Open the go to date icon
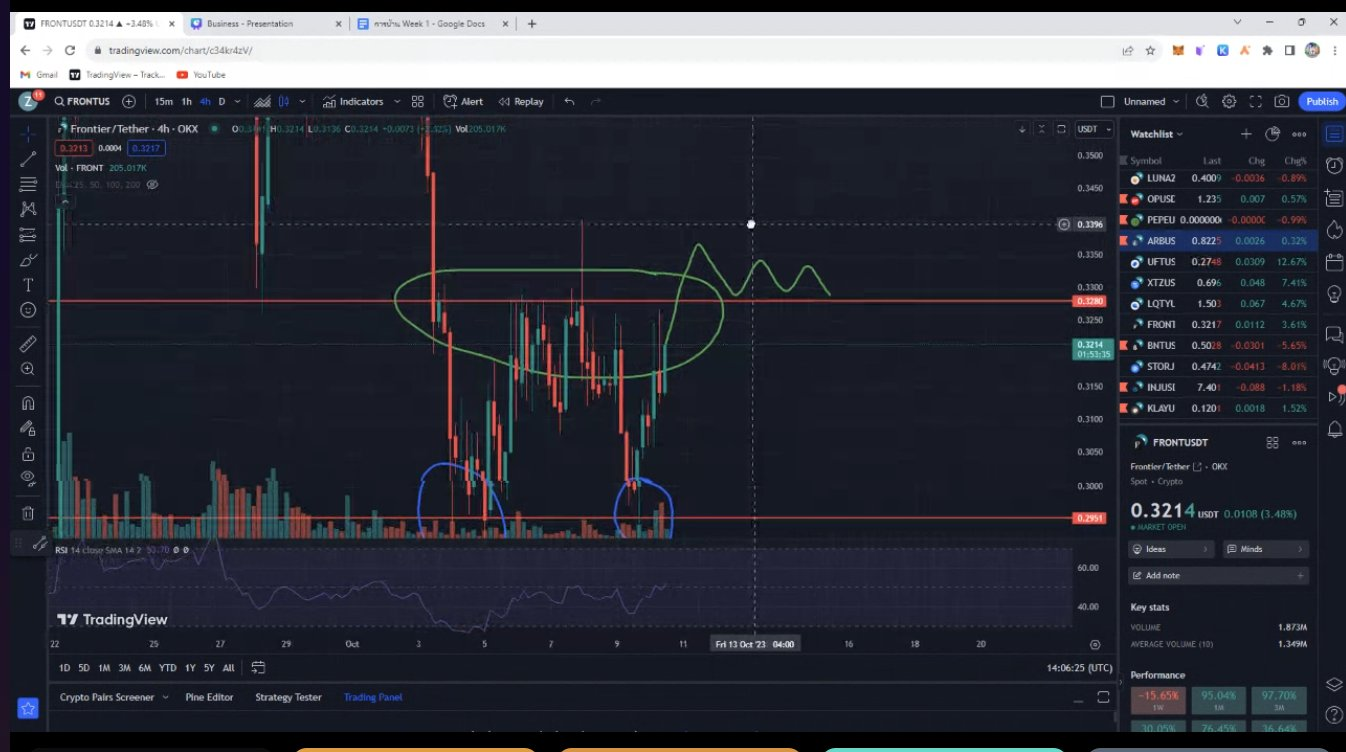This screenshot has height=752, width=1346. [258, 667]
